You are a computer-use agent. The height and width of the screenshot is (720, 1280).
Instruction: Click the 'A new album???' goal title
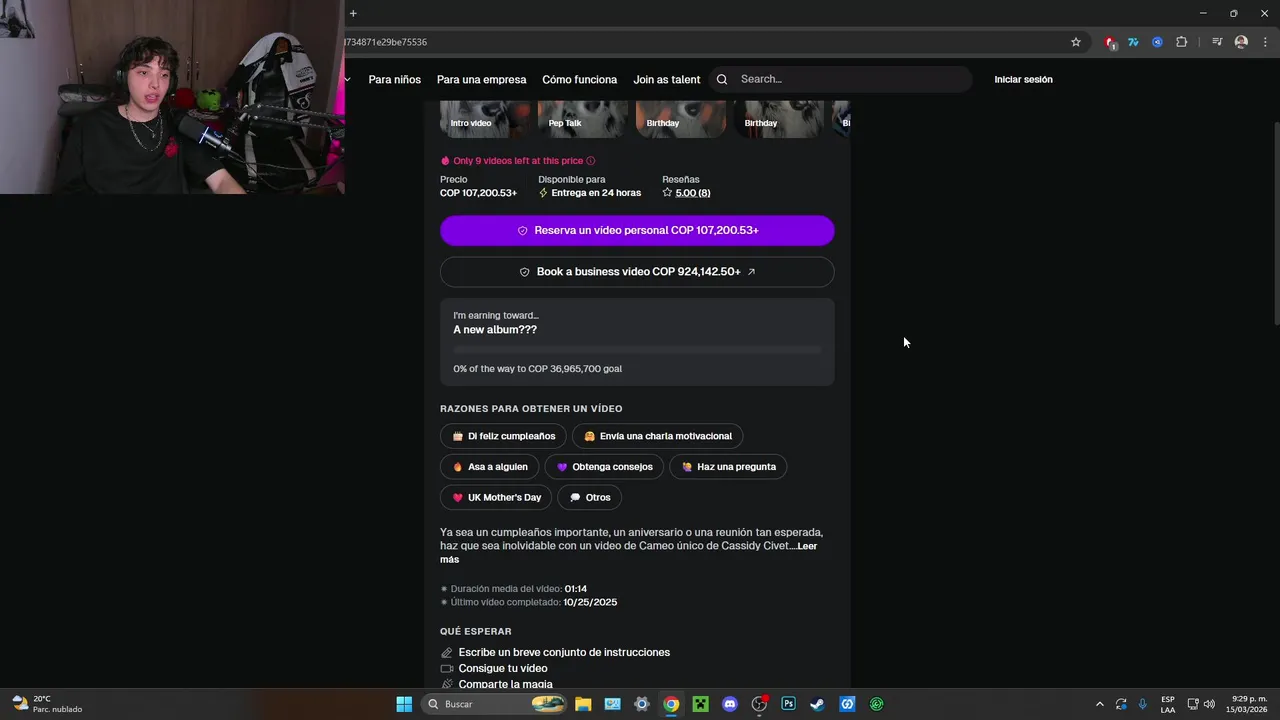(x=495, y=330)
